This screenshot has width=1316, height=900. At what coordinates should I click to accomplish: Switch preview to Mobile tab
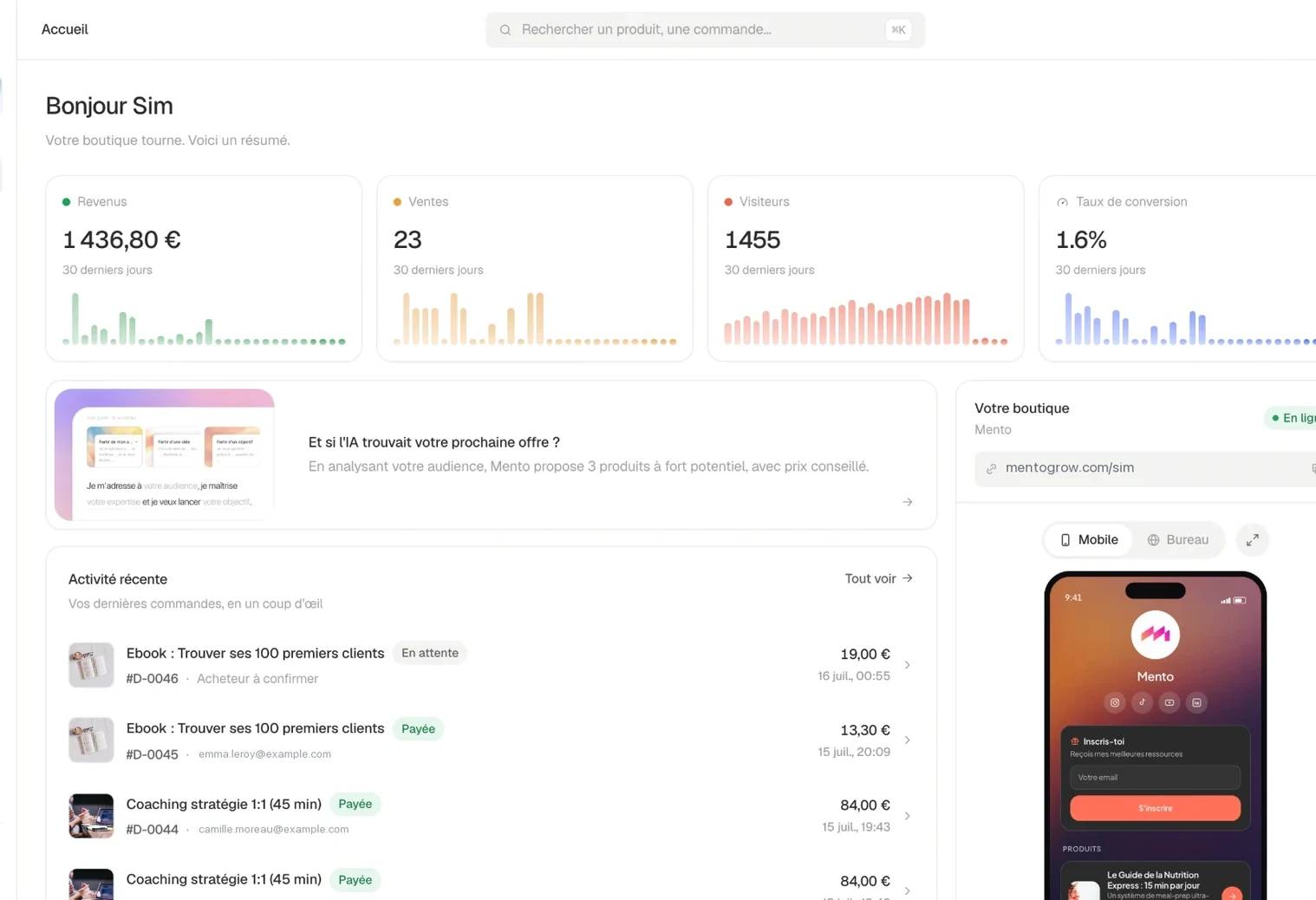(1089, 540)
